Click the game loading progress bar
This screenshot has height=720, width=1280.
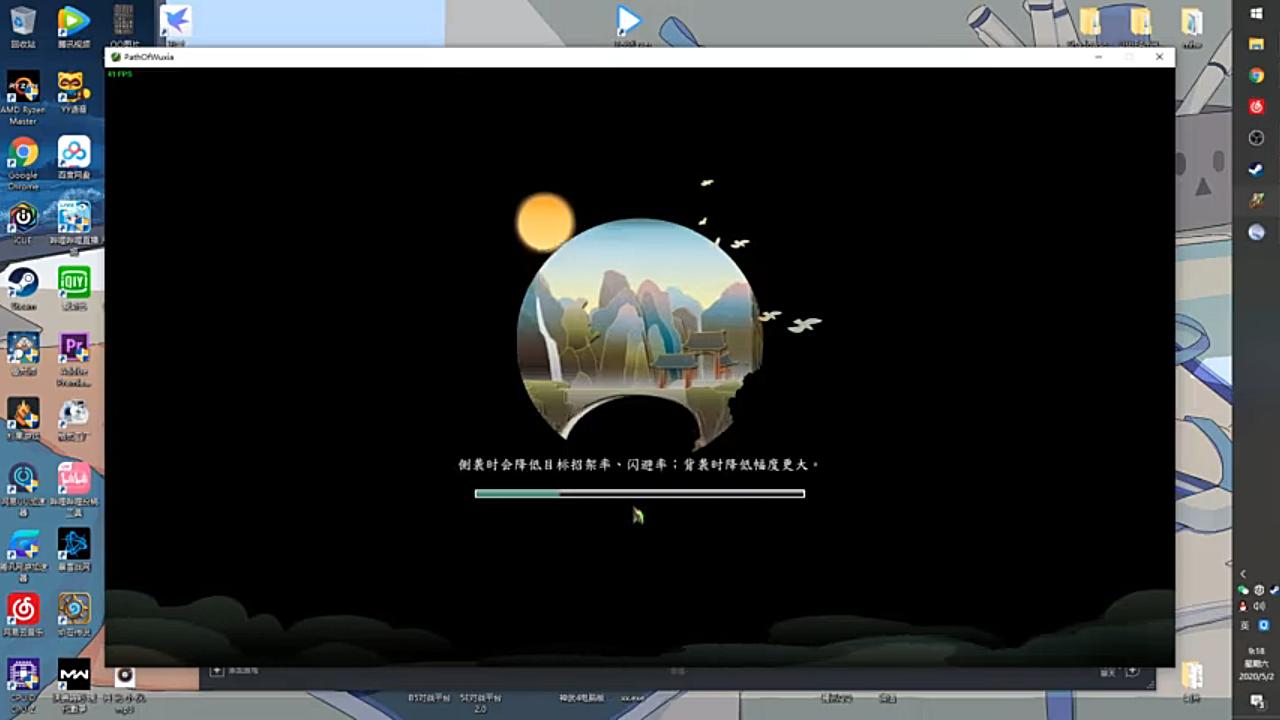tap(640, 493)
